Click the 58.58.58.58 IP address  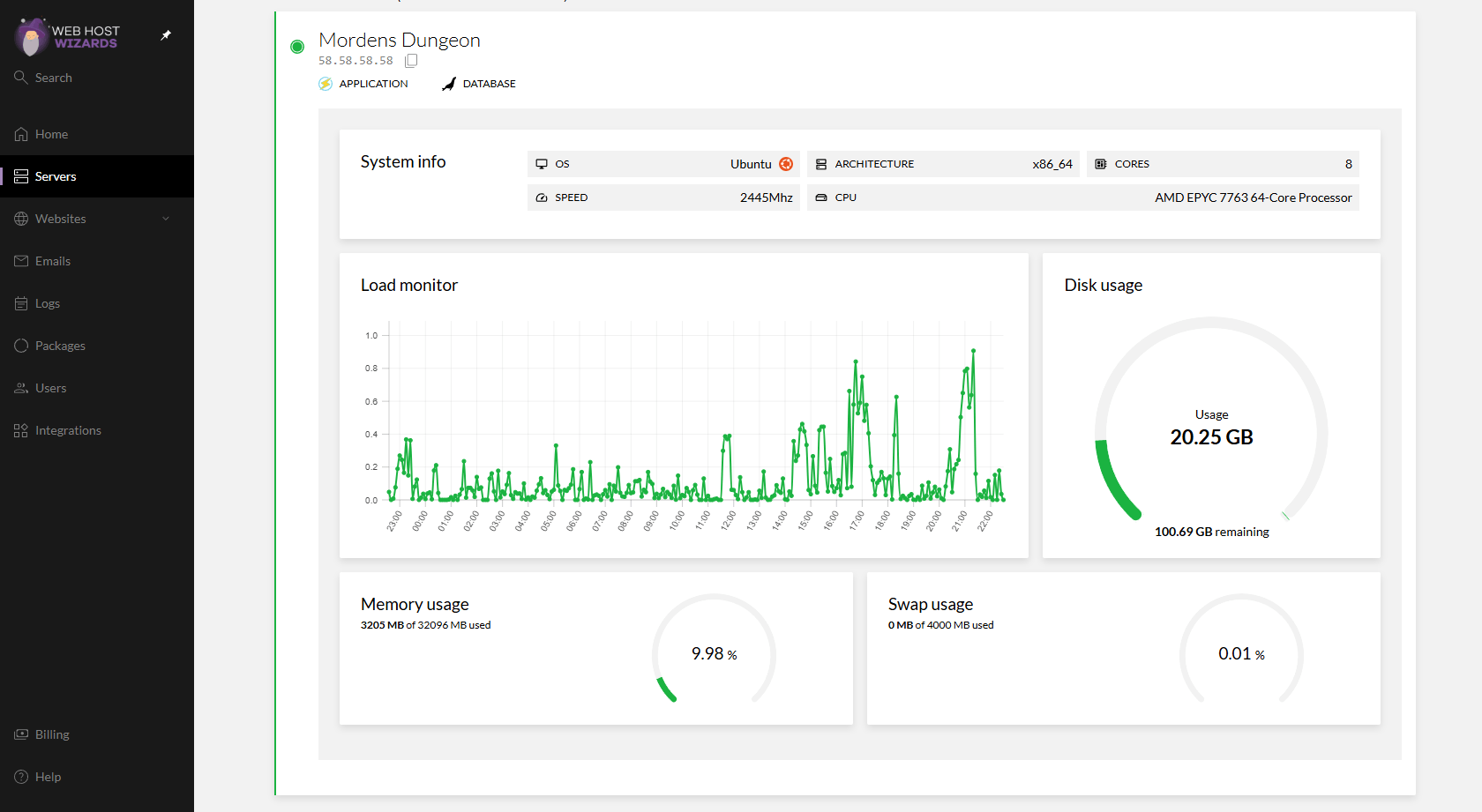point(356,61)
